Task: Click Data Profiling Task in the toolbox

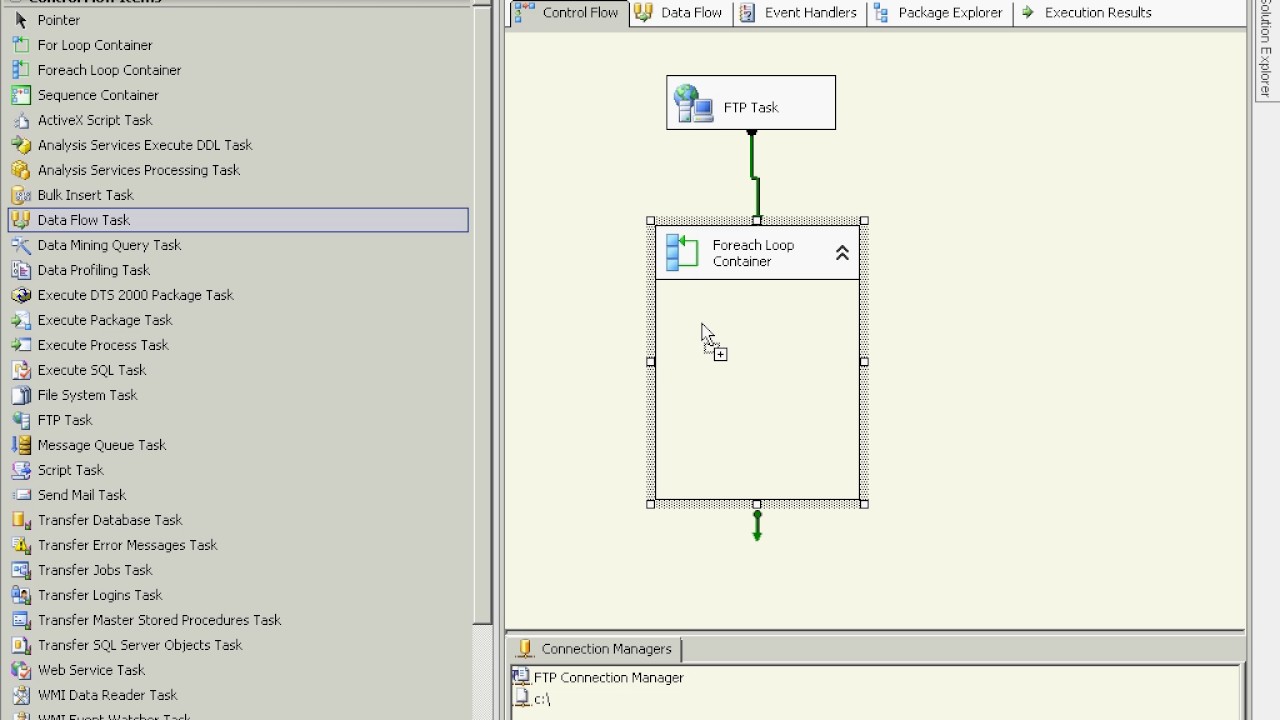Action: (94, 270)
